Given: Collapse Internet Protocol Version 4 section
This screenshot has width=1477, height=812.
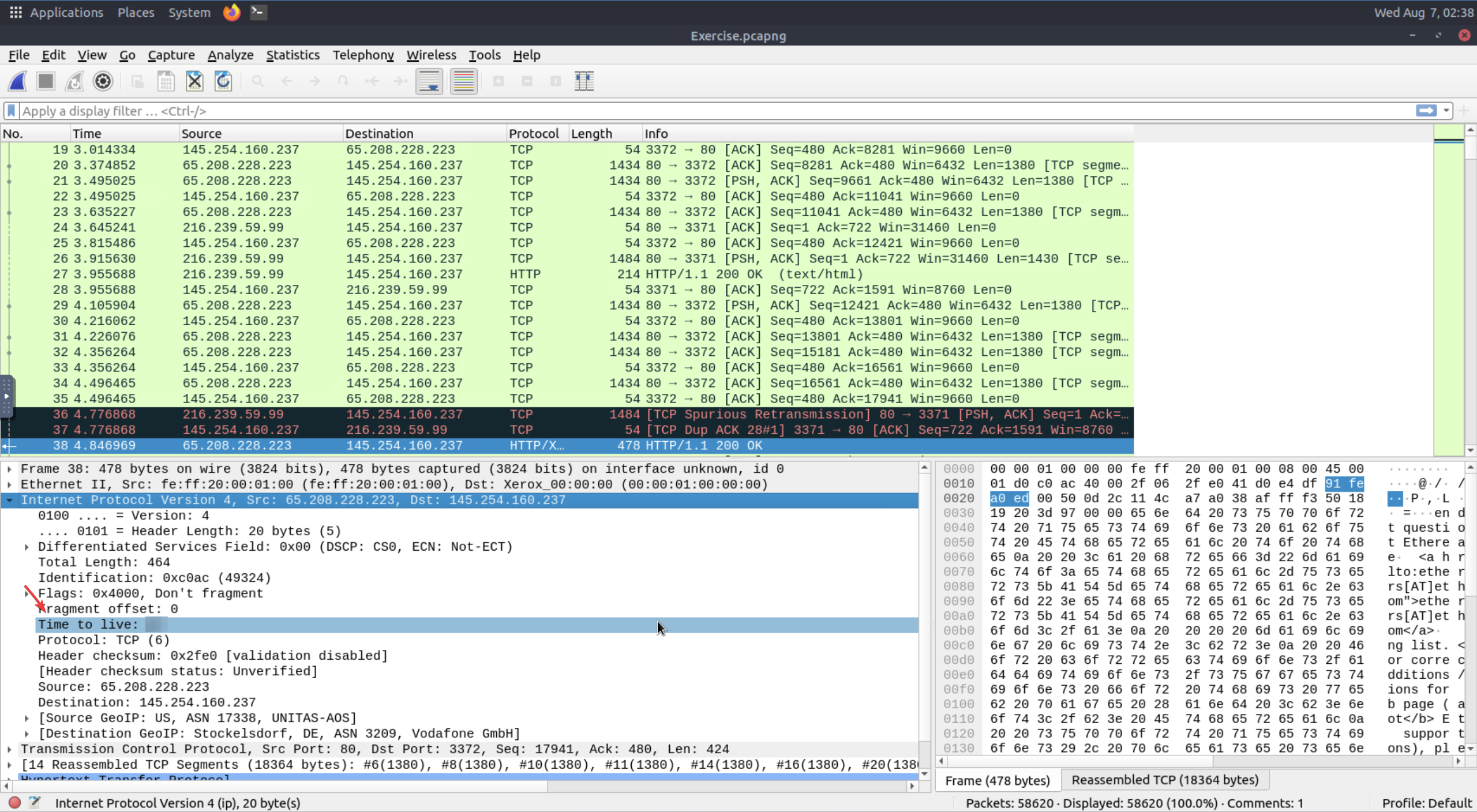Looking at the screenshot, I should pos(10,500).
